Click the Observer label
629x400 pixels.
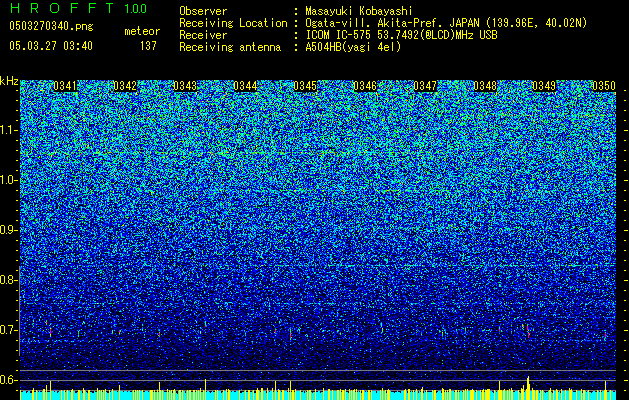203,11
